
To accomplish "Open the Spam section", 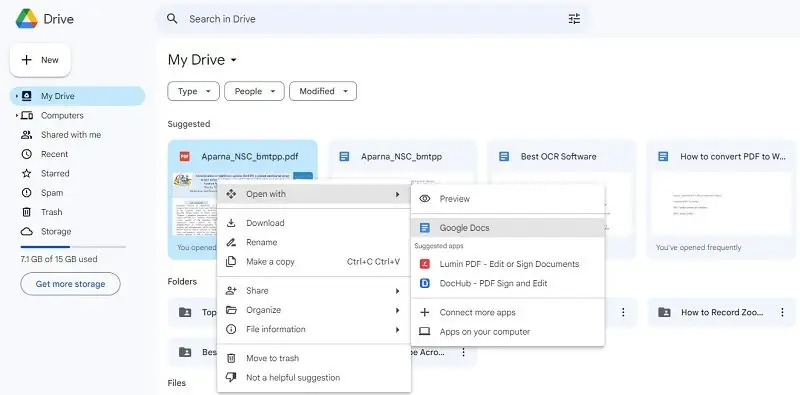I will tap(78, 193).
